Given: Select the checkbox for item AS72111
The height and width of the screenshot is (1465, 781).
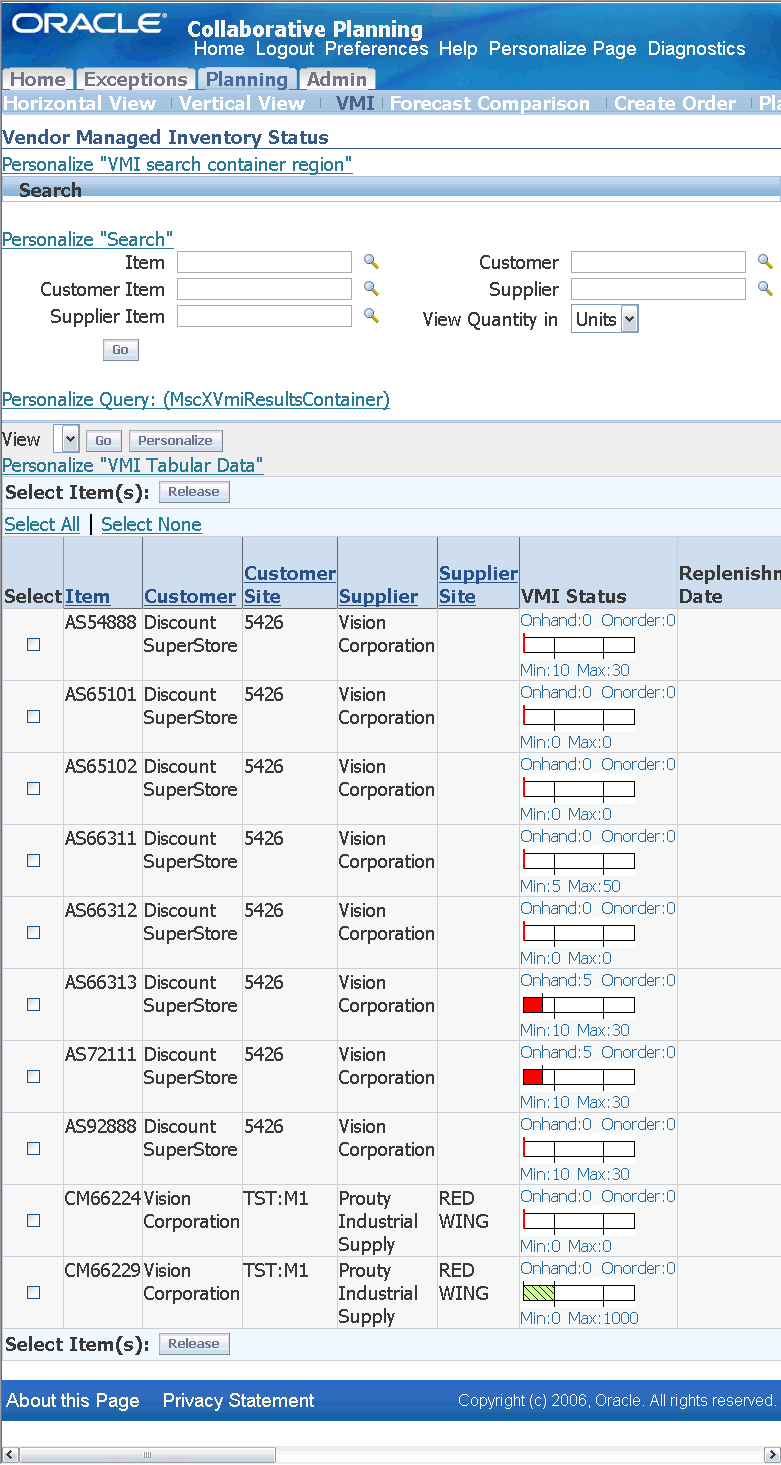Looking at the screenshot, I should point(33,1077).
